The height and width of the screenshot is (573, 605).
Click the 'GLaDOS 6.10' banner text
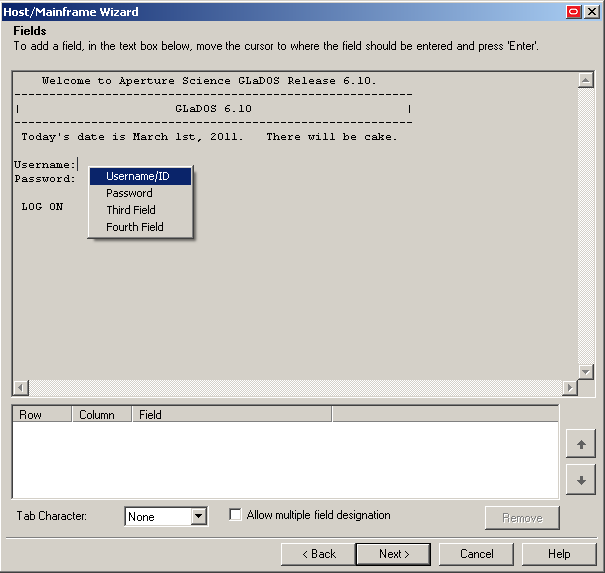213,109
